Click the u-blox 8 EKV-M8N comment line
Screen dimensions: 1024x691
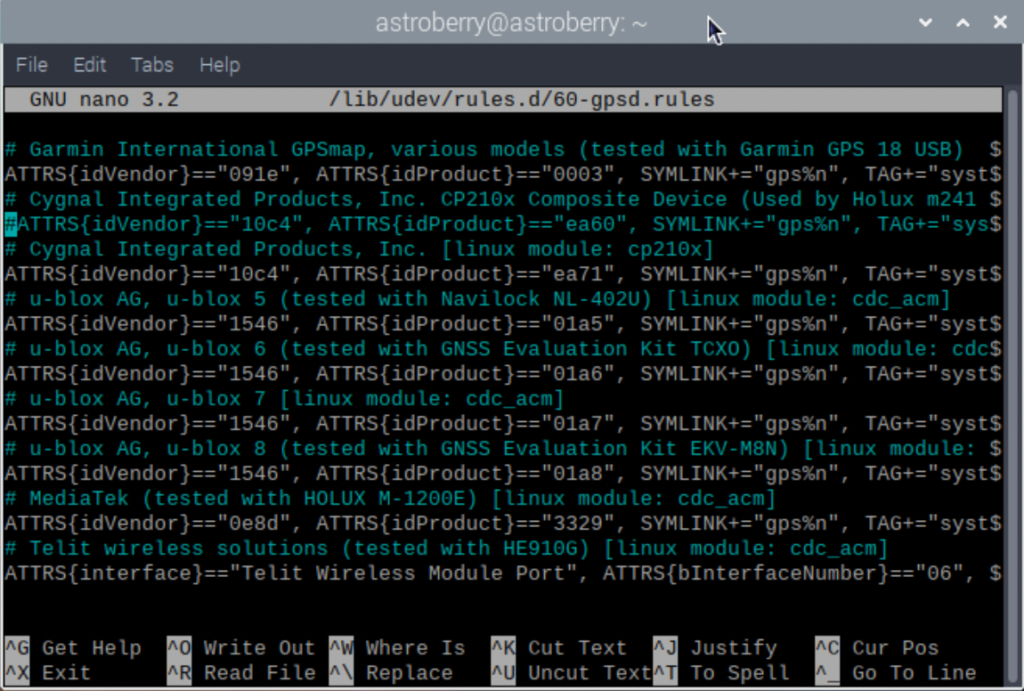click(503, 448)
